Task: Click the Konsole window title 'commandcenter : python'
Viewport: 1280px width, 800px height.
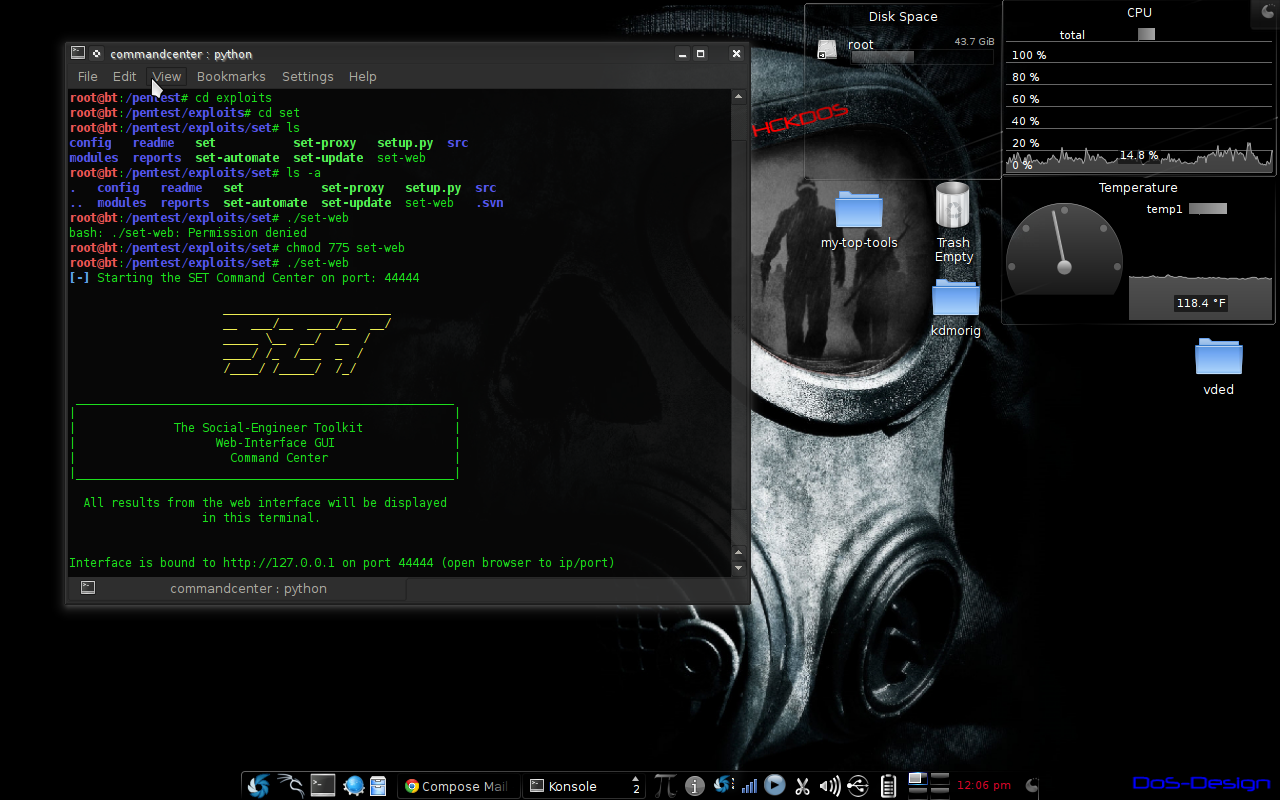Action: coord(181,54)
